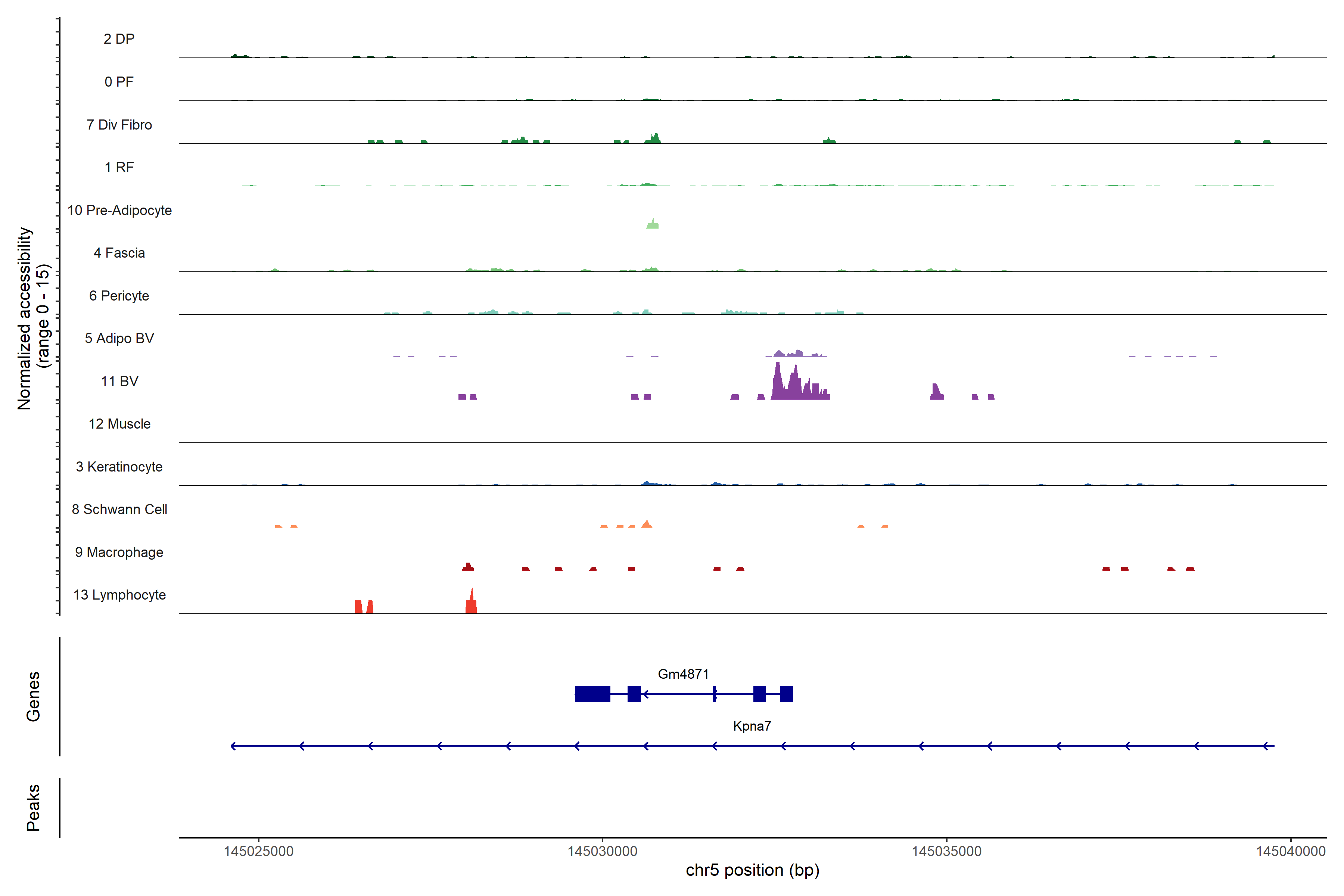Click the Gm4871 gene label
The width and height of the screenshot is (1344, 896).
[x=683, y=674]
